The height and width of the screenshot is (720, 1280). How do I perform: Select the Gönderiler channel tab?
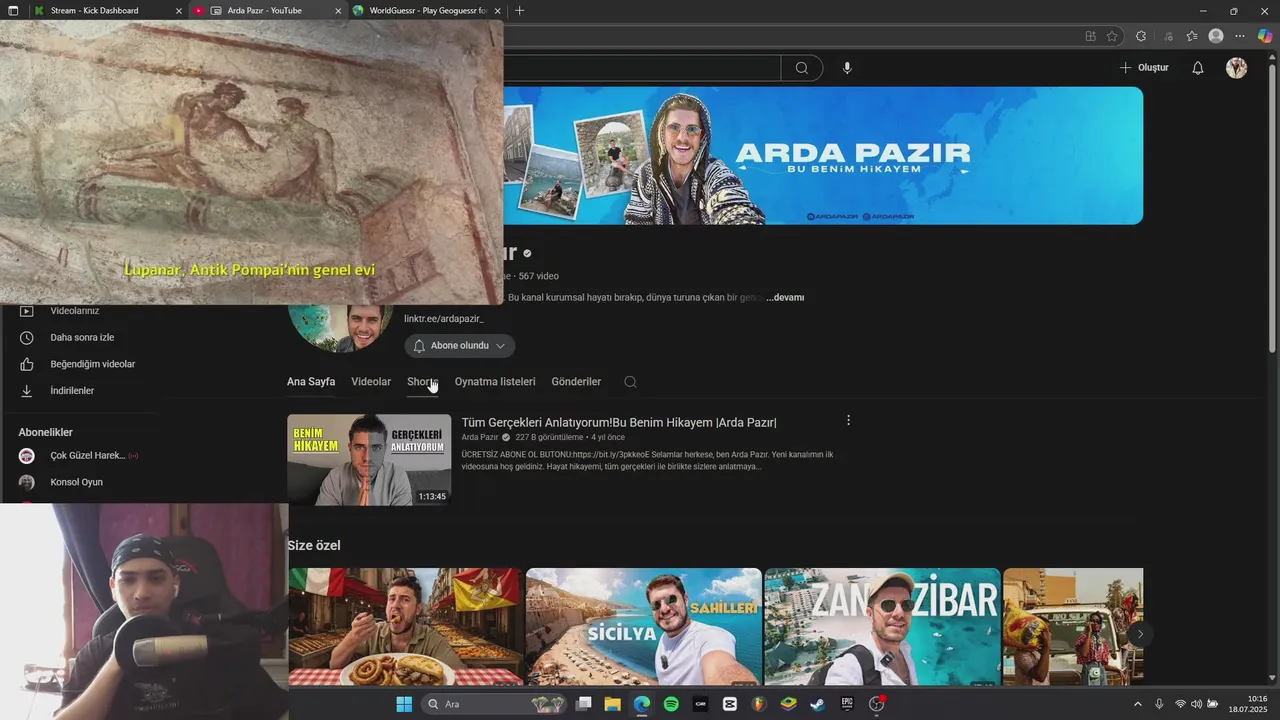576,382
